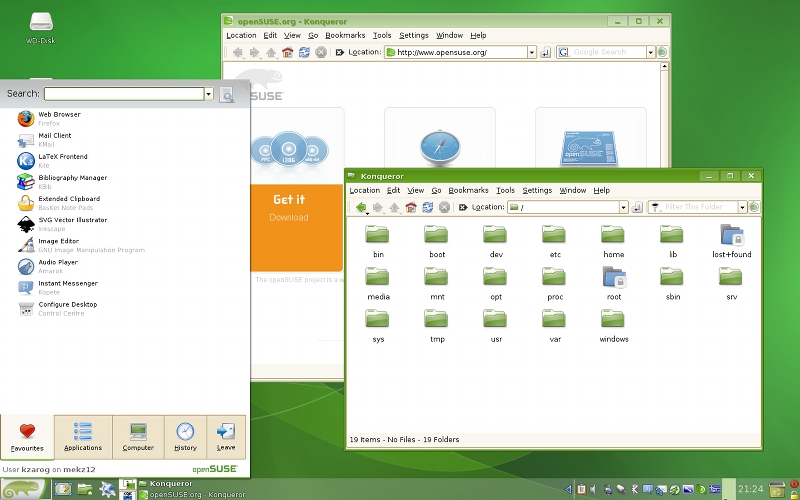Click the menu Search input field
Screen dimensions: 800x500
[124, 94]
